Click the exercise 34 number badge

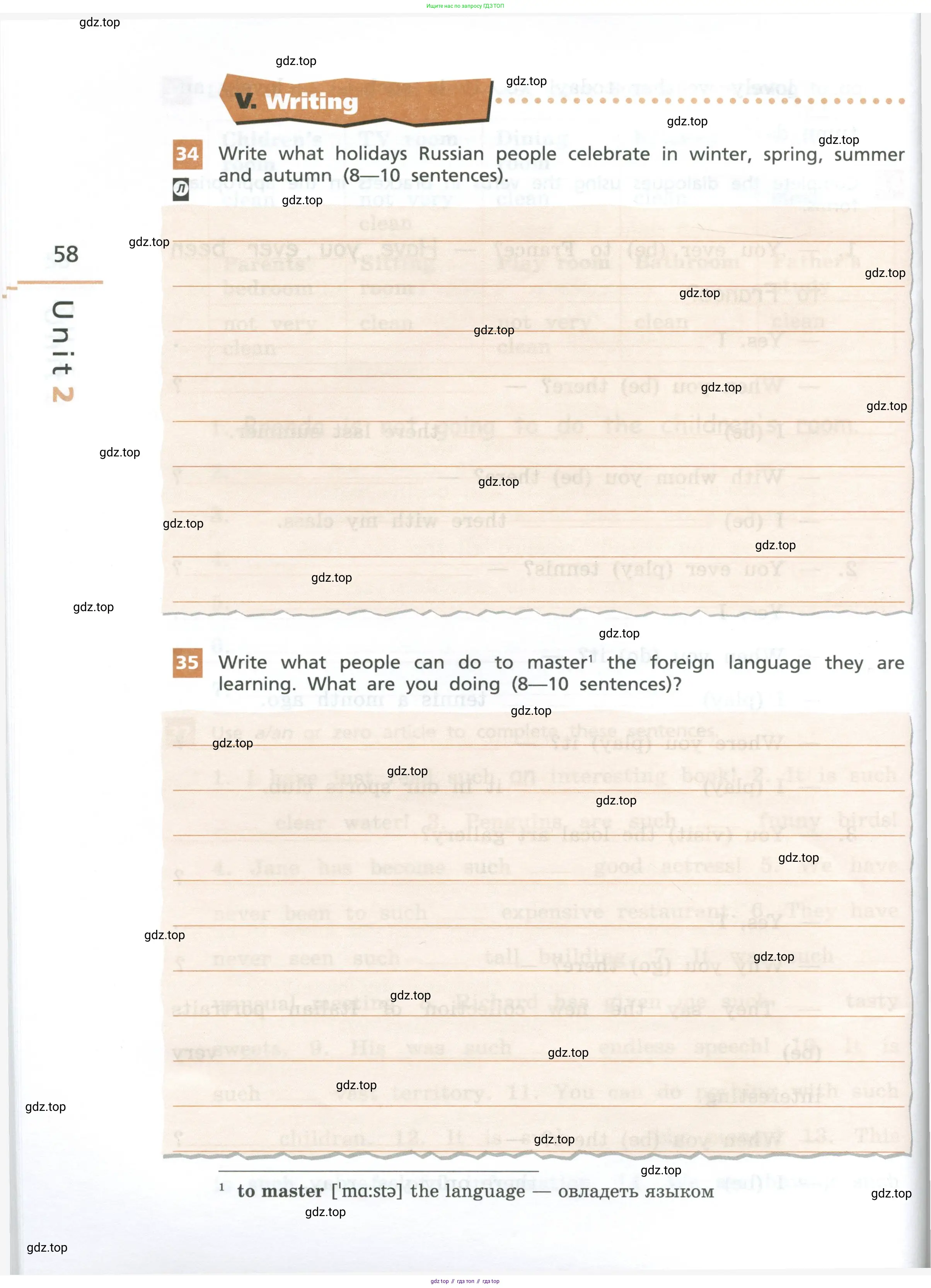[188, 154]
